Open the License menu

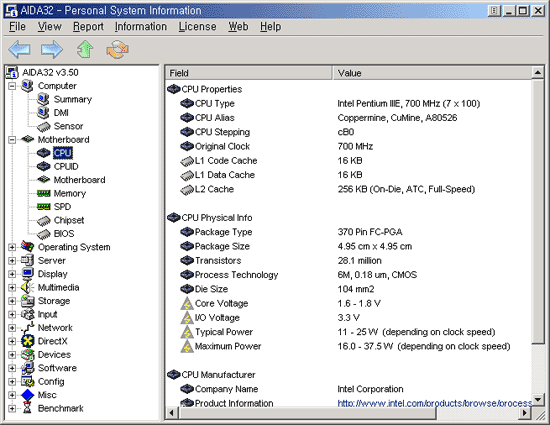point(197,27)
